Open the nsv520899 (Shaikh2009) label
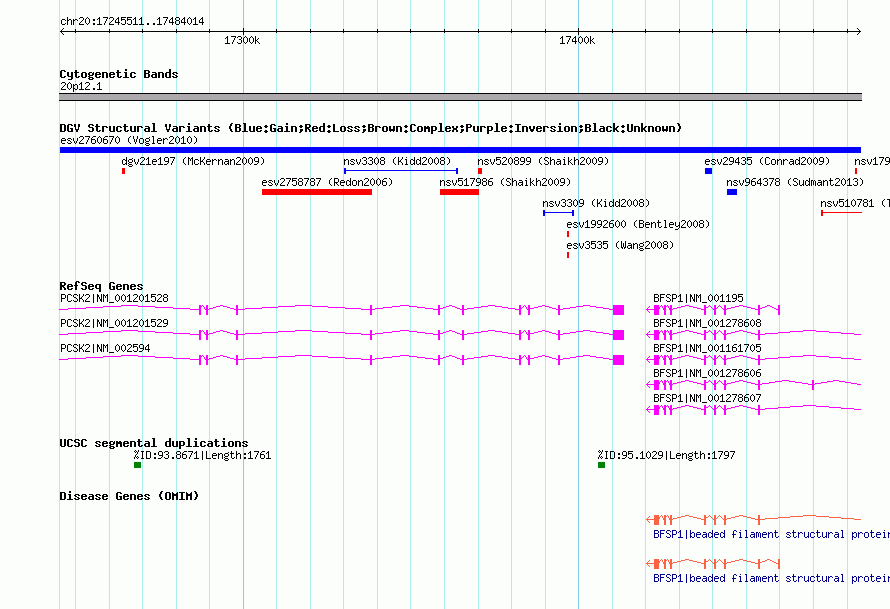Image resolution: width=890 pixels, height=609 pixels. [543, 161]
